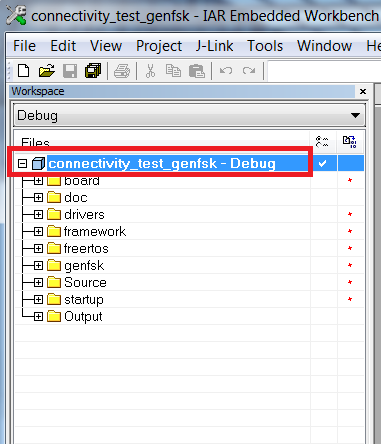Click the Undo arrow icon
The image size is (381, 444).
point(226,71)
